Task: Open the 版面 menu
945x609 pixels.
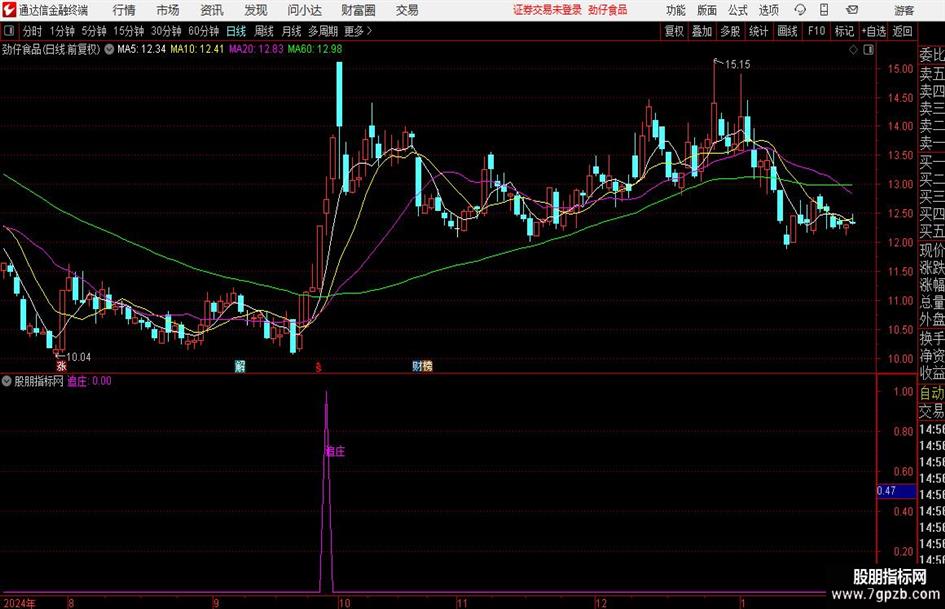Action: point(706,10)
